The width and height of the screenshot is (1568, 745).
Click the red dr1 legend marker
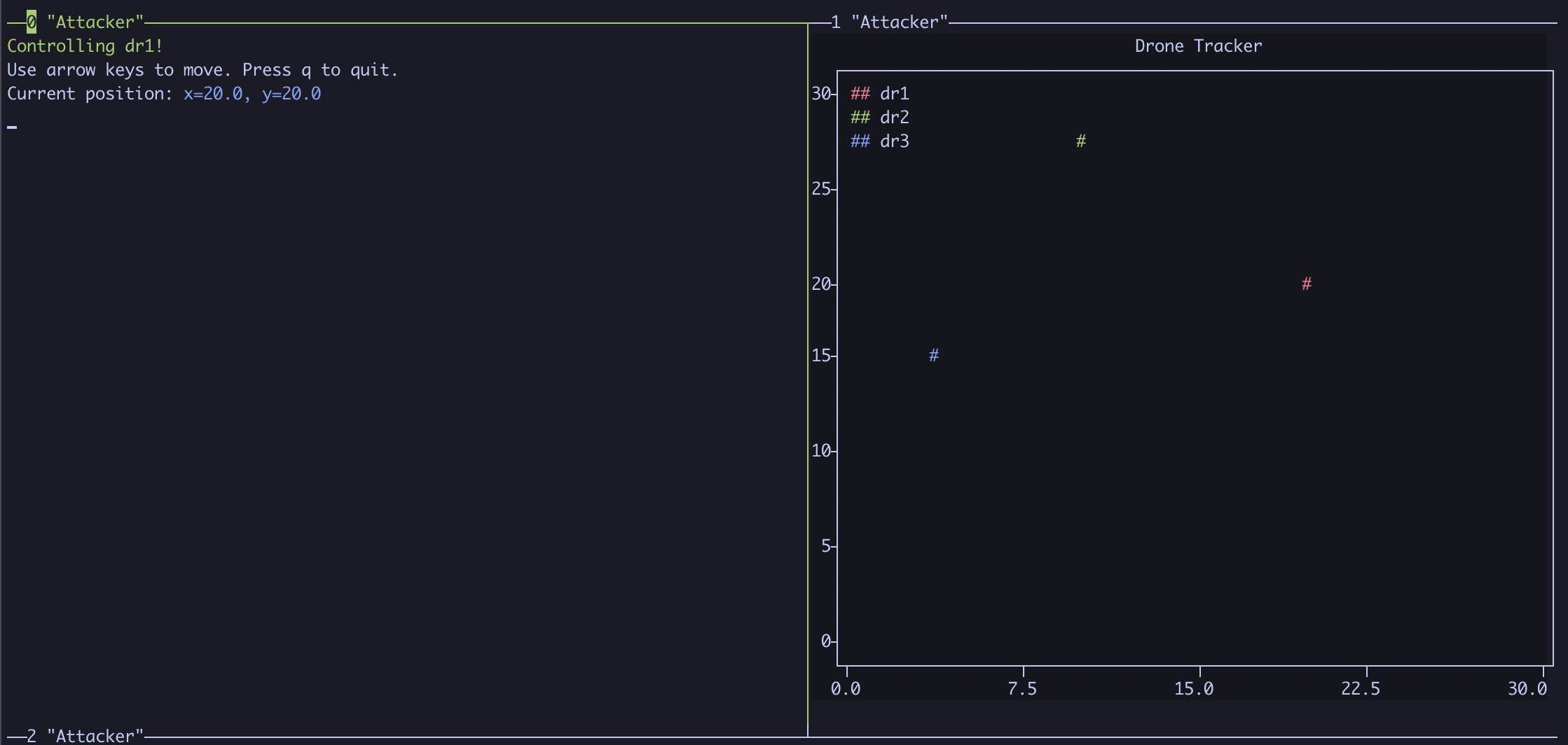860,94
